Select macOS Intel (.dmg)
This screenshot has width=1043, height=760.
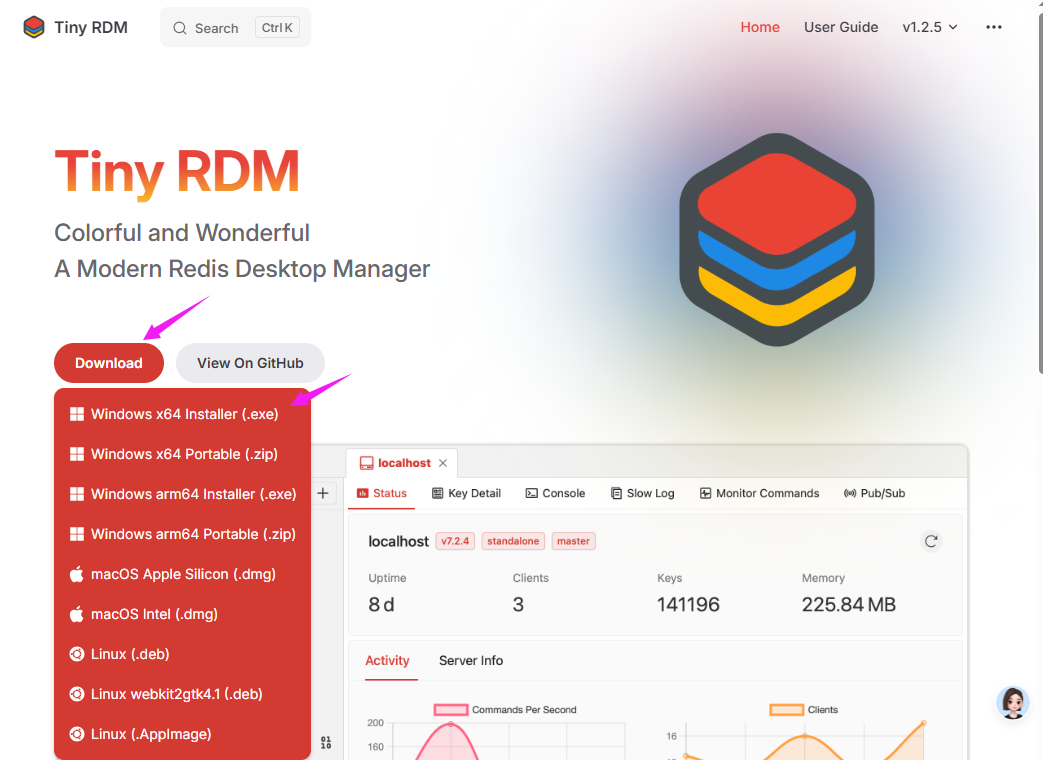tap(182, 614)
